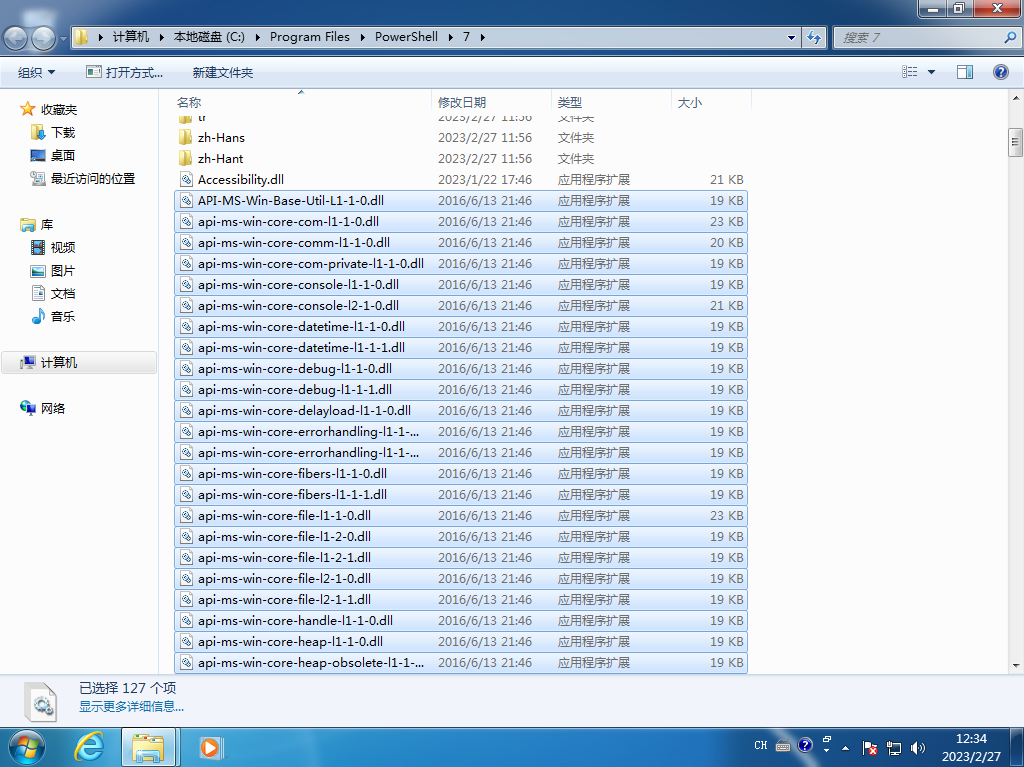Viewport: 1024px width, 767px height.
Task: Go forward with the Forward arrow button
Action: (44, 38)
